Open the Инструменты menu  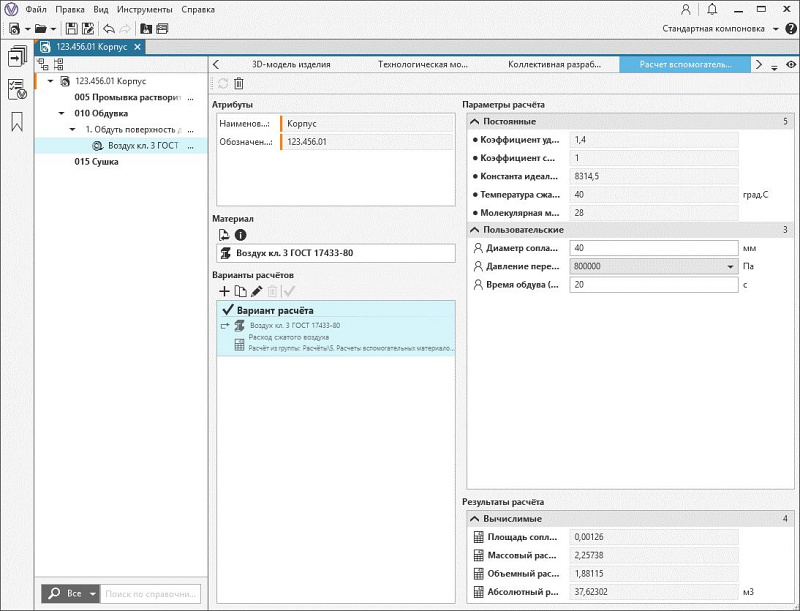(x=144, y=9)
